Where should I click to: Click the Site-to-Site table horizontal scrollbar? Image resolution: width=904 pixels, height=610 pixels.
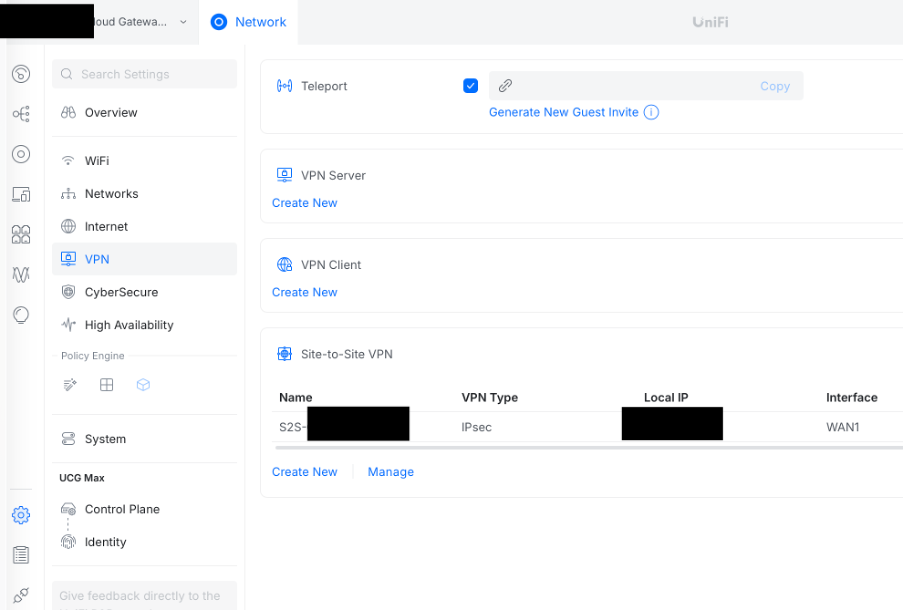(589, 447)
